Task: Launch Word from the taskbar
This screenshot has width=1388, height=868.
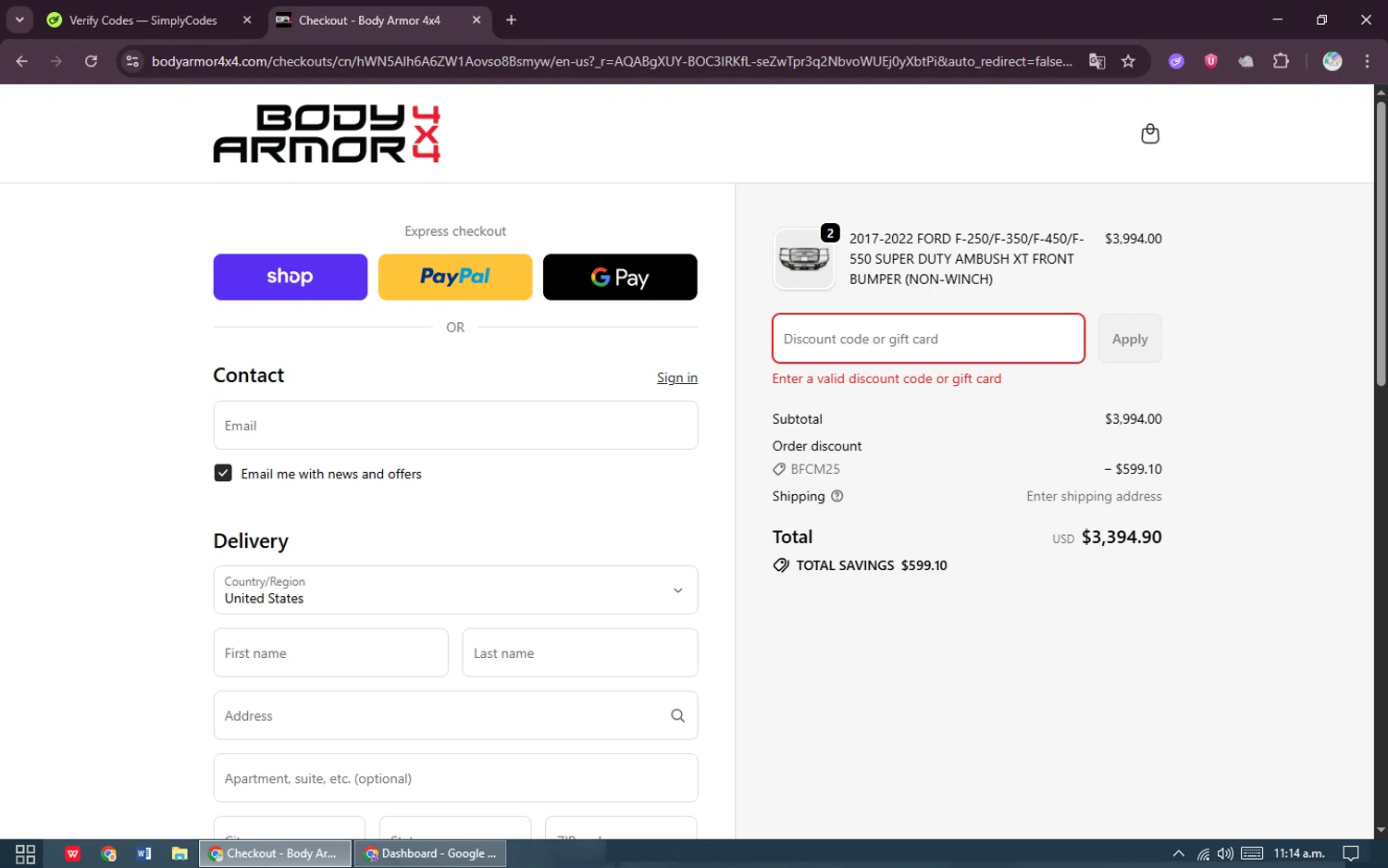Action: 144,853
